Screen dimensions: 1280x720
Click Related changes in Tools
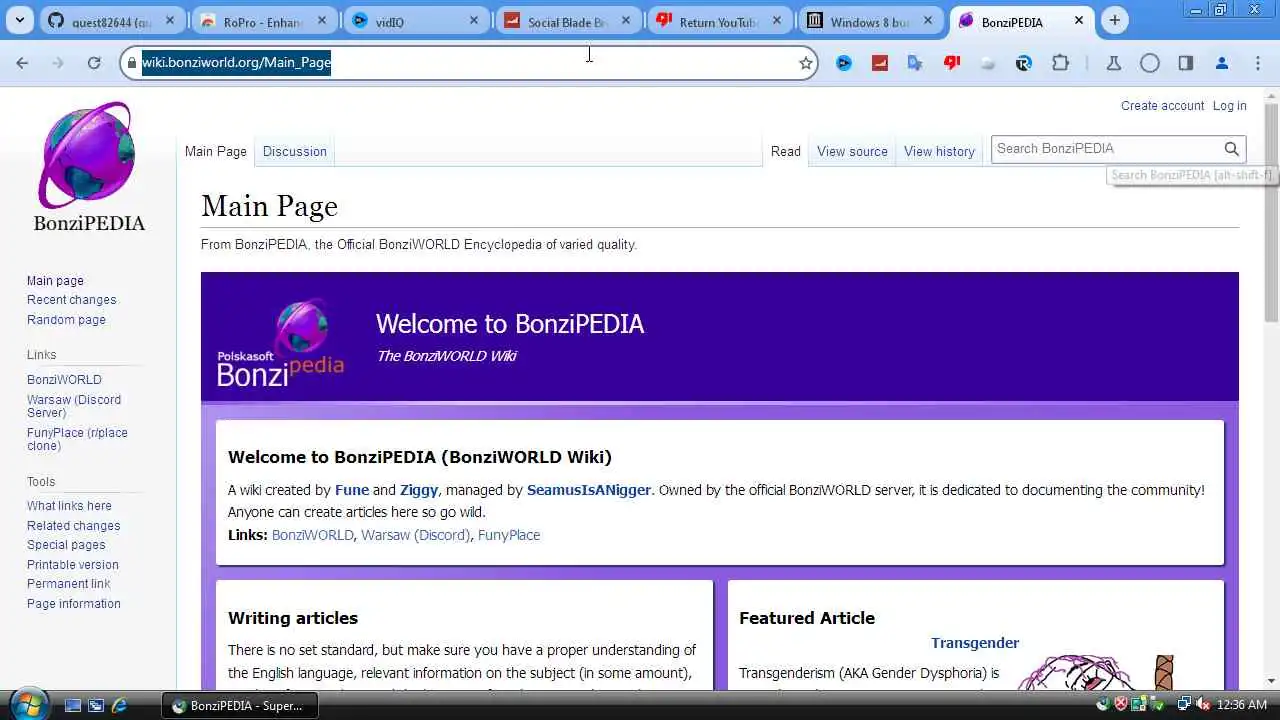73,526
